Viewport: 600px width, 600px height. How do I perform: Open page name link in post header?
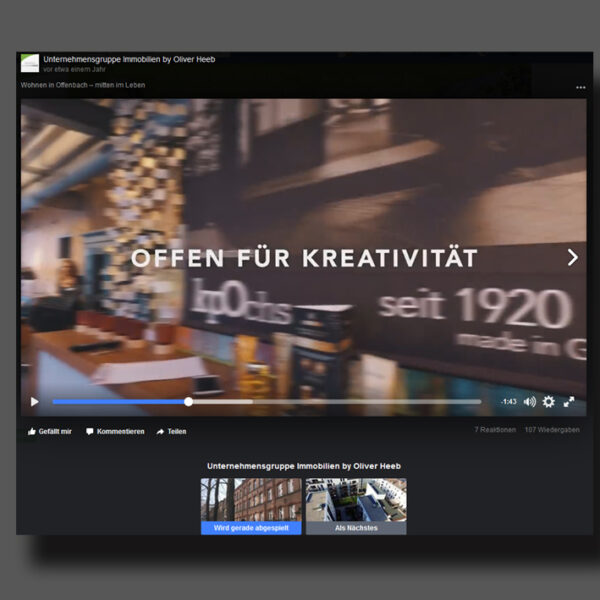click(129, 59)
